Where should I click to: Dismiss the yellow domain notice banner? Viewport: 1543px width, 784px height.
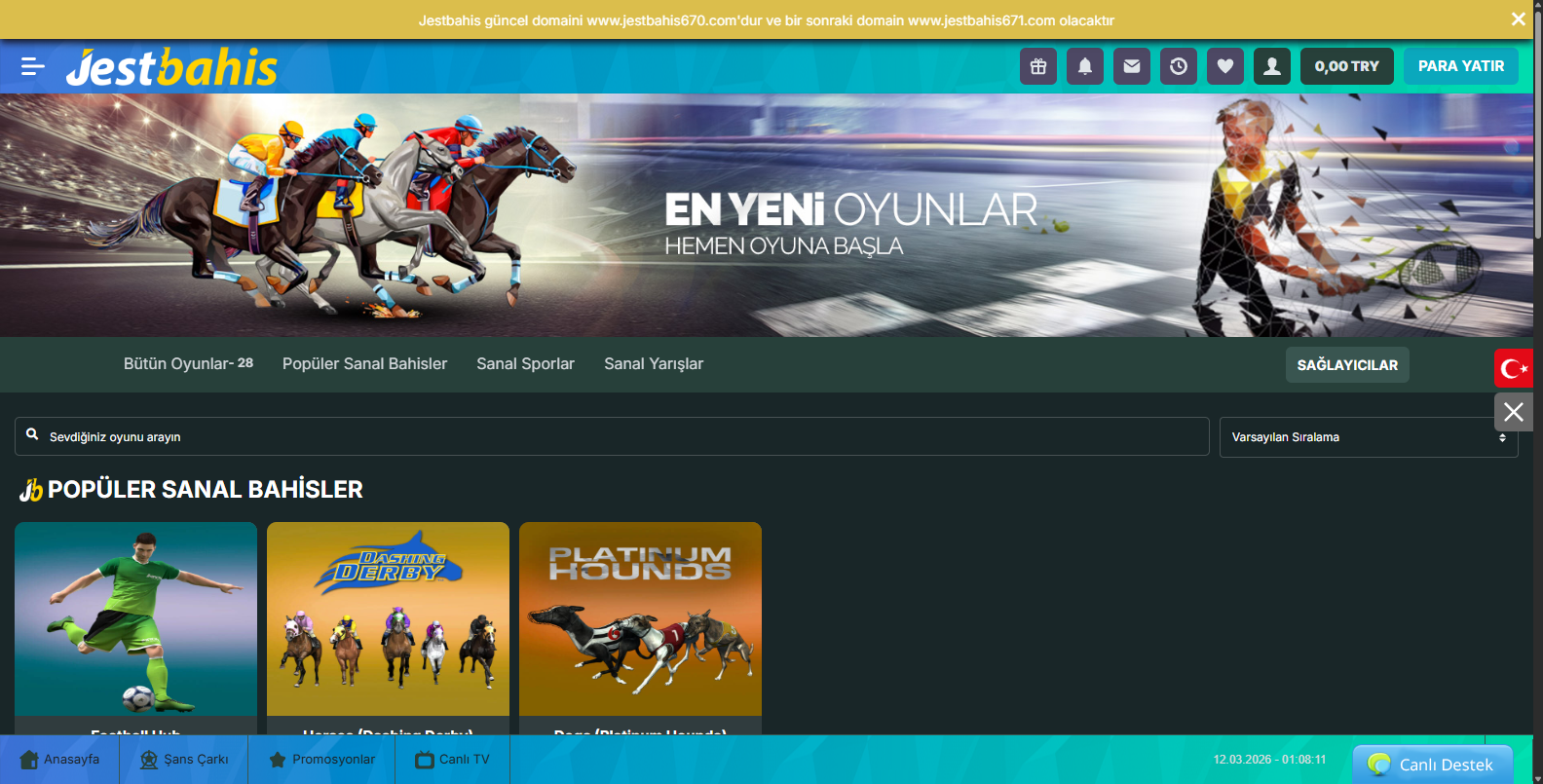(x=1518, y=19)
